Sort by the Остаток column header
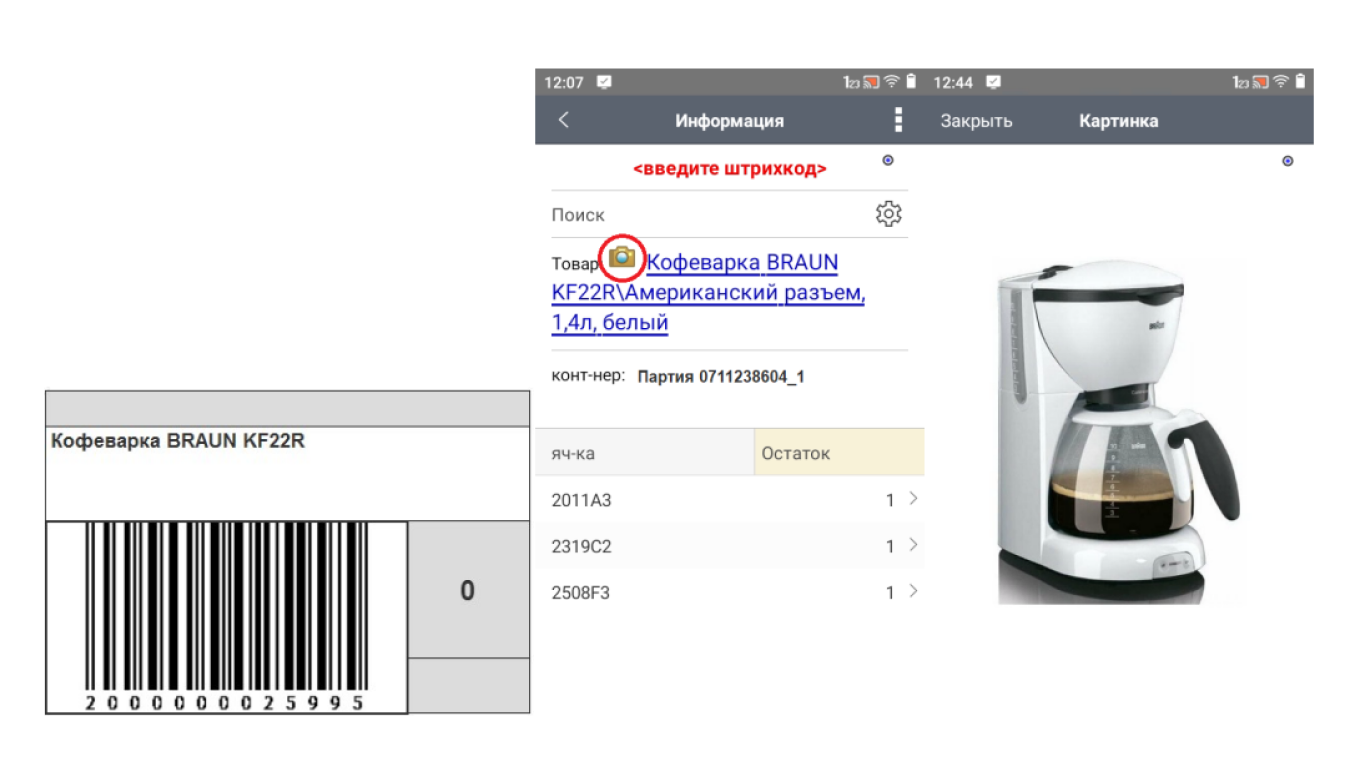 pyautogui.click(x=839, y=453)
